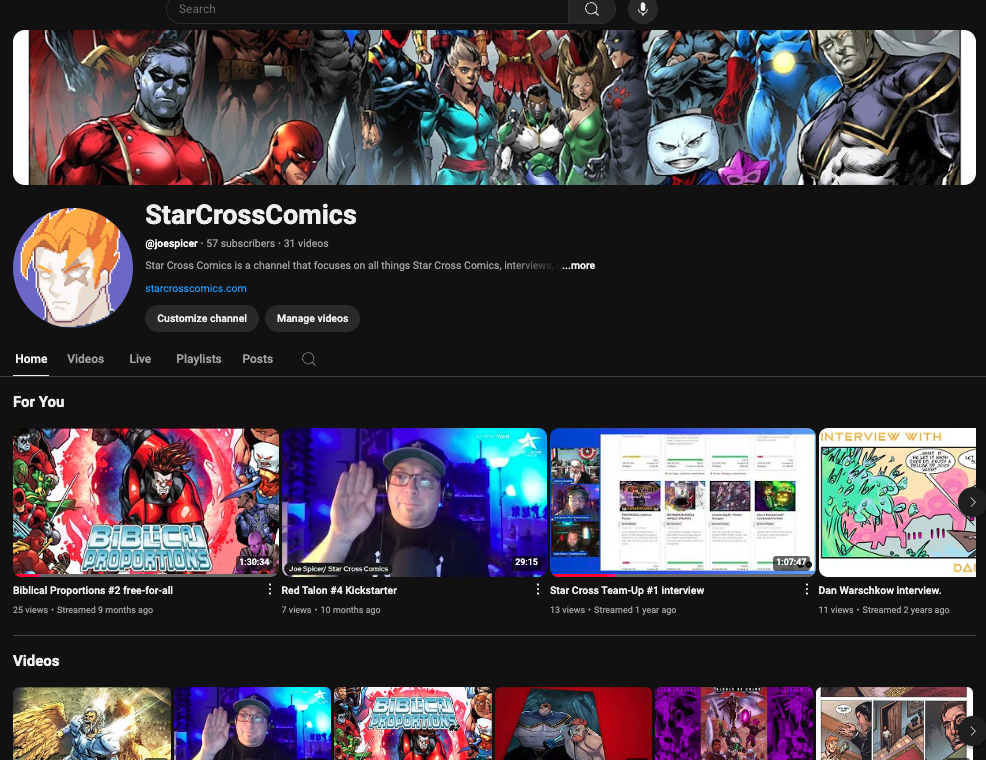The height and width of the screenshot is (760, 986).
Task: Open Videos row red background thumbnail
Action: (x=573, y=724)
